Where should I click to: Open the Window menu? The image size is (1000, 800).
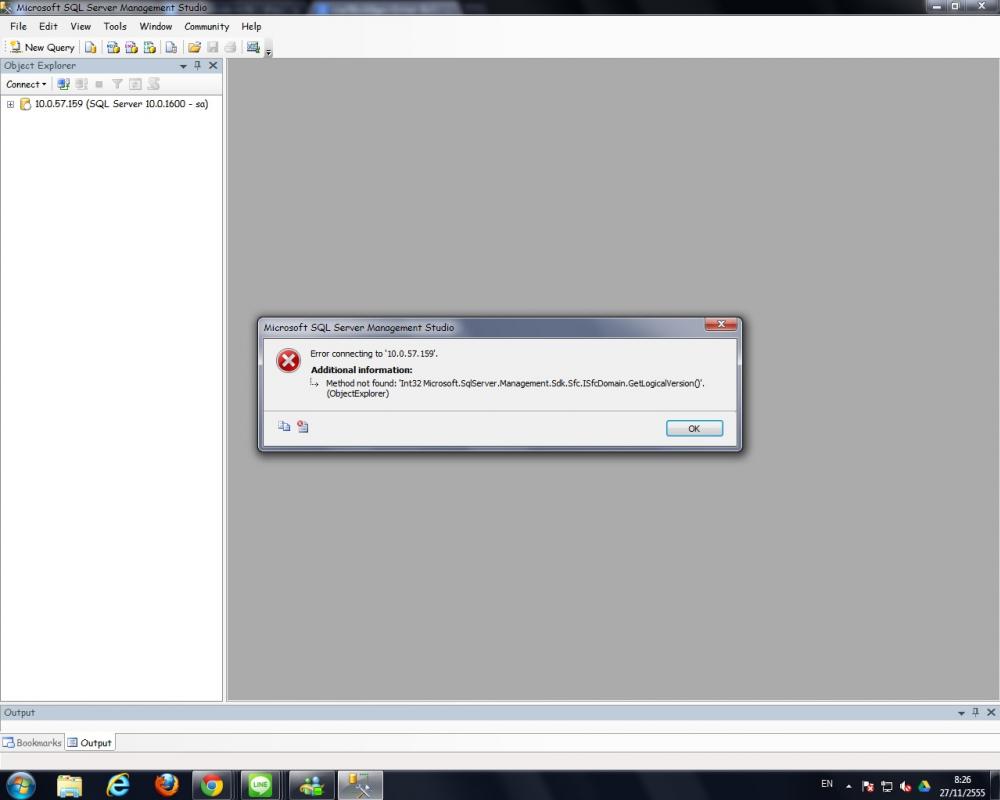click(156, 26)
